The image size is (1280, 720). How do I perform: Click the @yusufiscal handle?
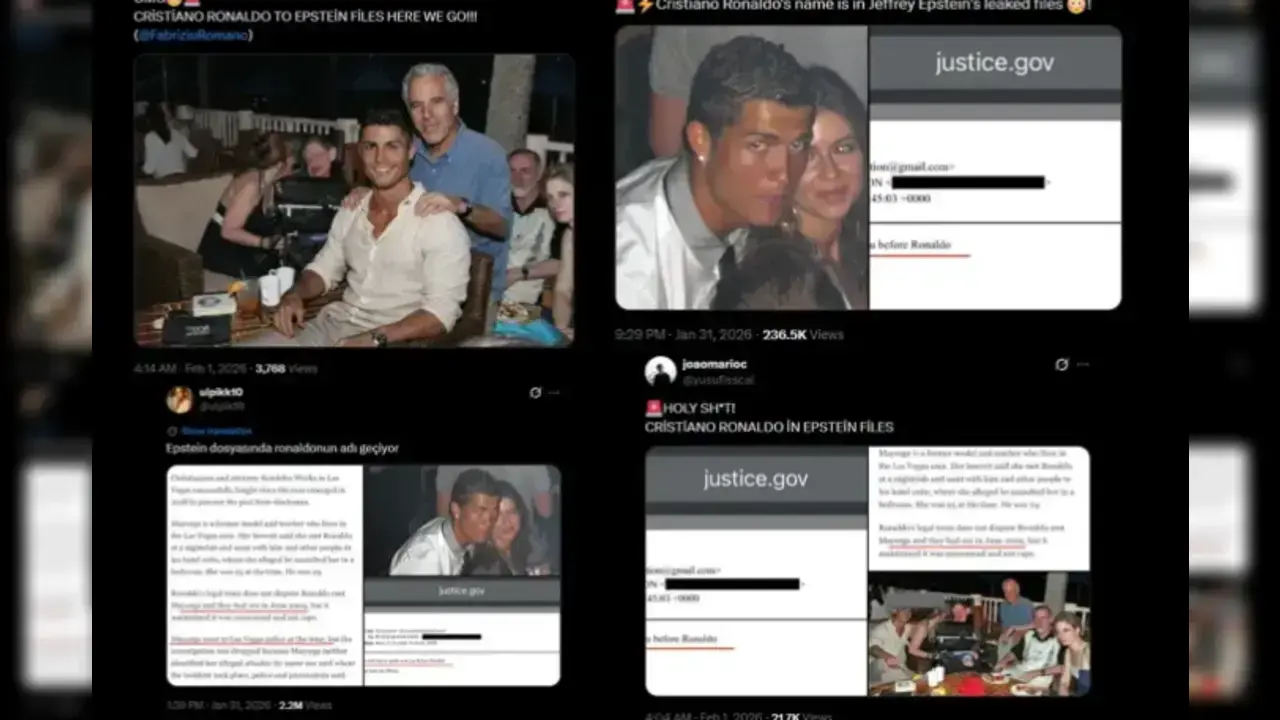click(719, 380)
